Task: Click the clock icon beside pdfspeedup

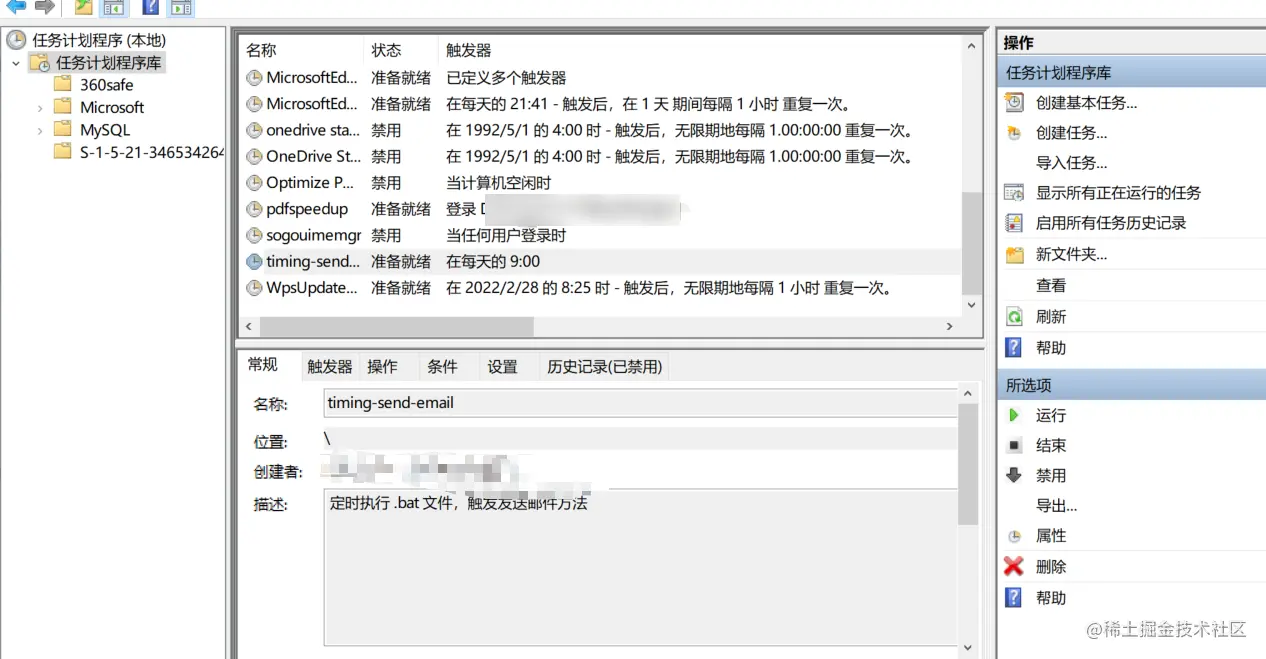Action: point(254,209)
